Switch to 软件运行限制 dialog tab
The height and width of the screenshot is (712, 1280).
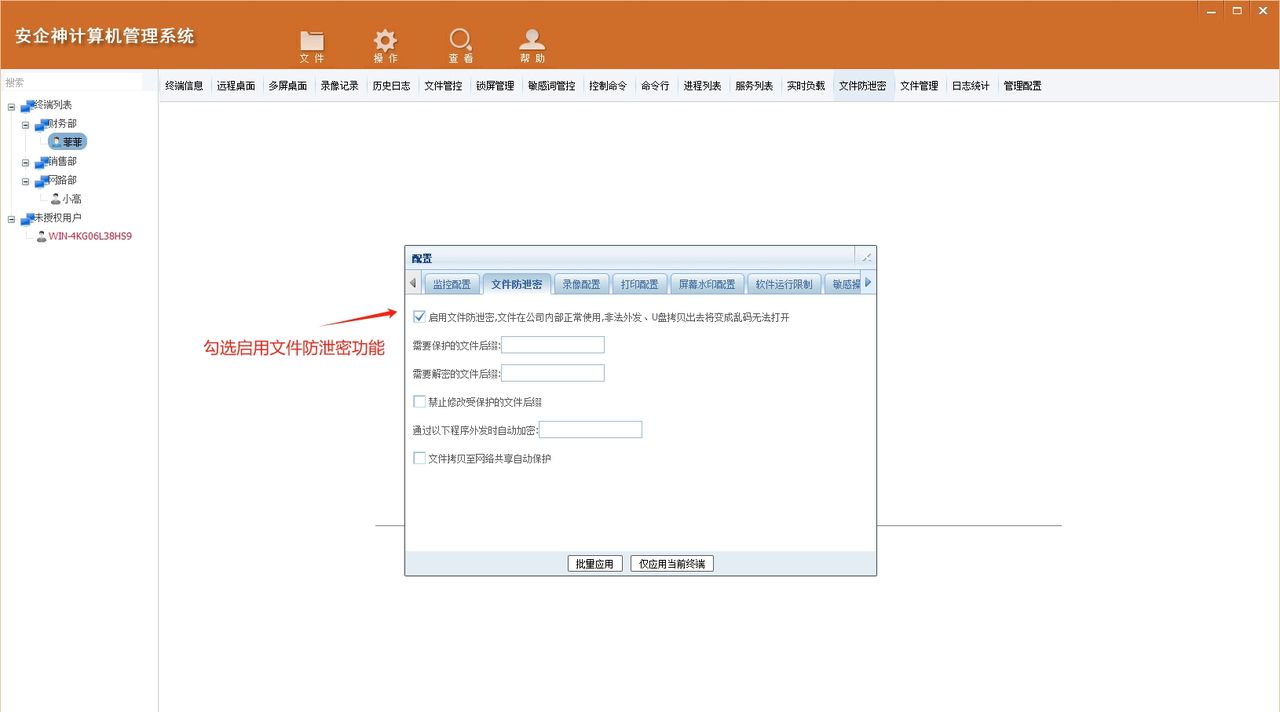point(783,284)
